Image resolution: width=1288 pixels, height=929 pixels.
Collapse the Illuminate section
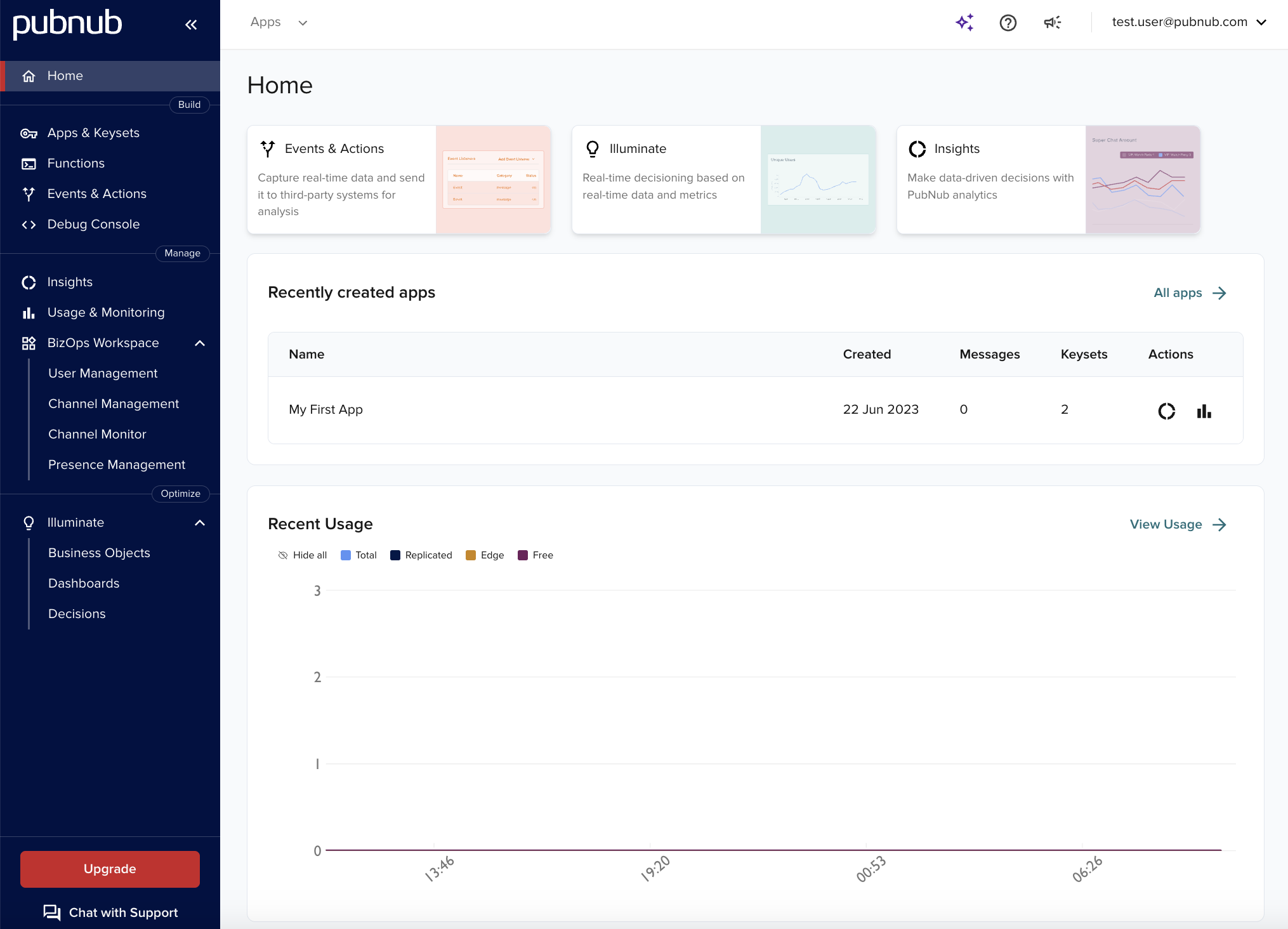200,522
